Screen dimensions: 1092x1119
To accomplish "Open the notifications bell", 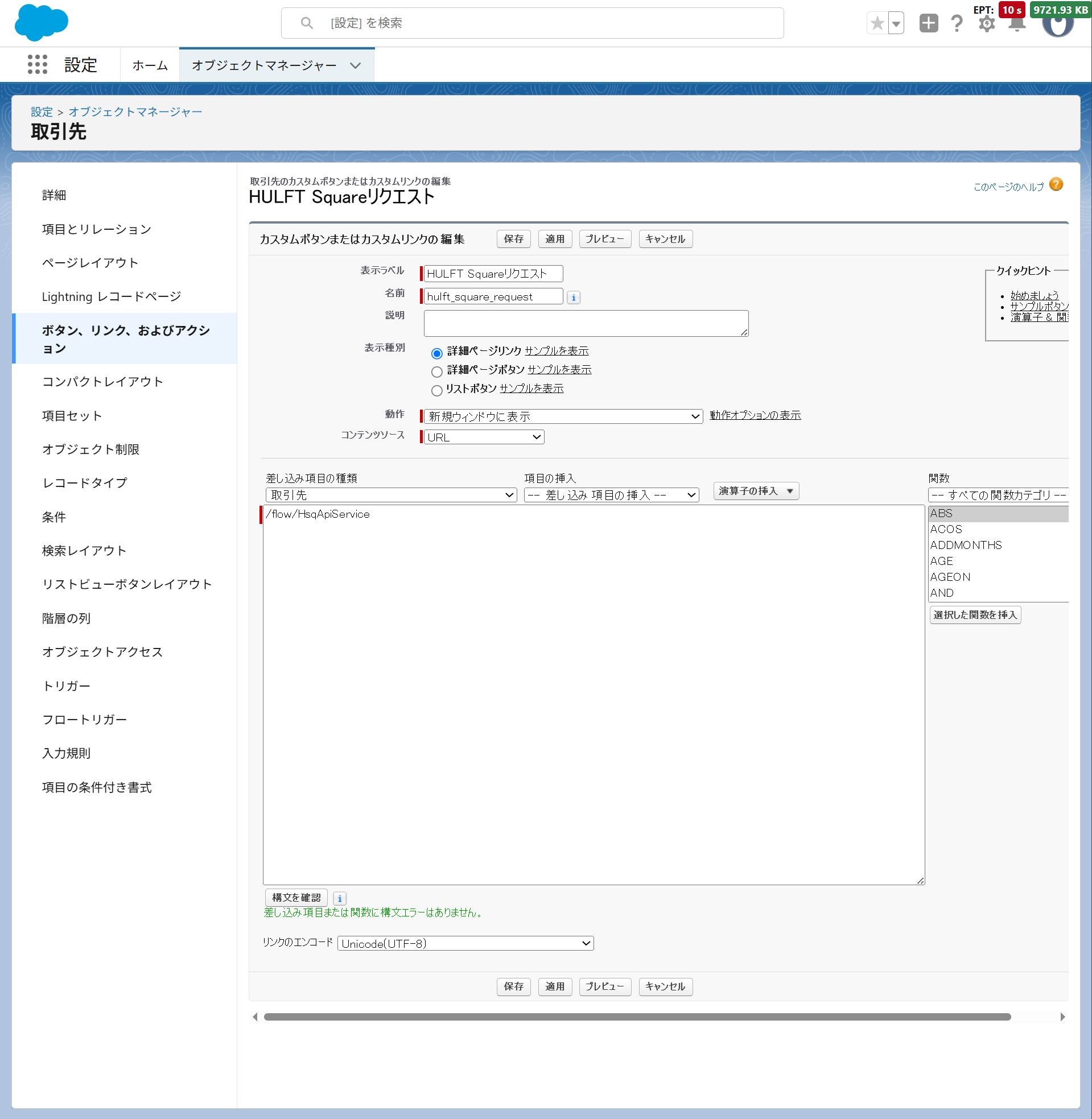I will point(1017,24).
